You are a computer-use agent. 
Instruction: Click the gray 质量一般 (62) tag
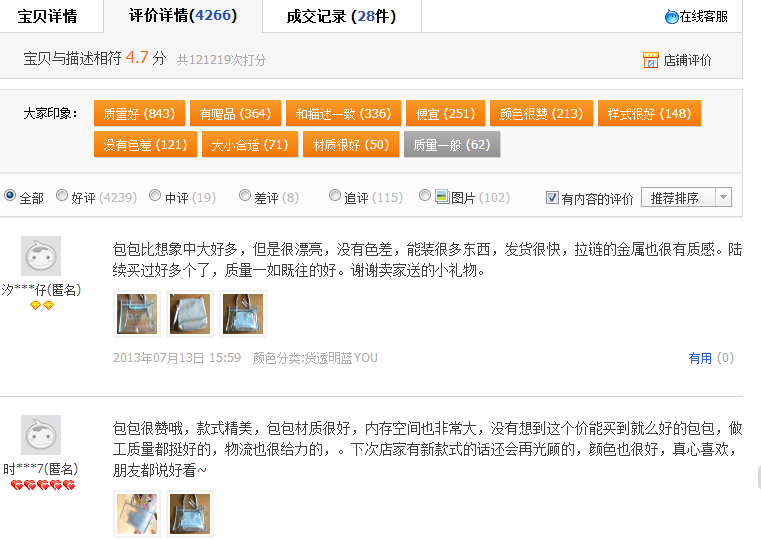pos(452,145)
